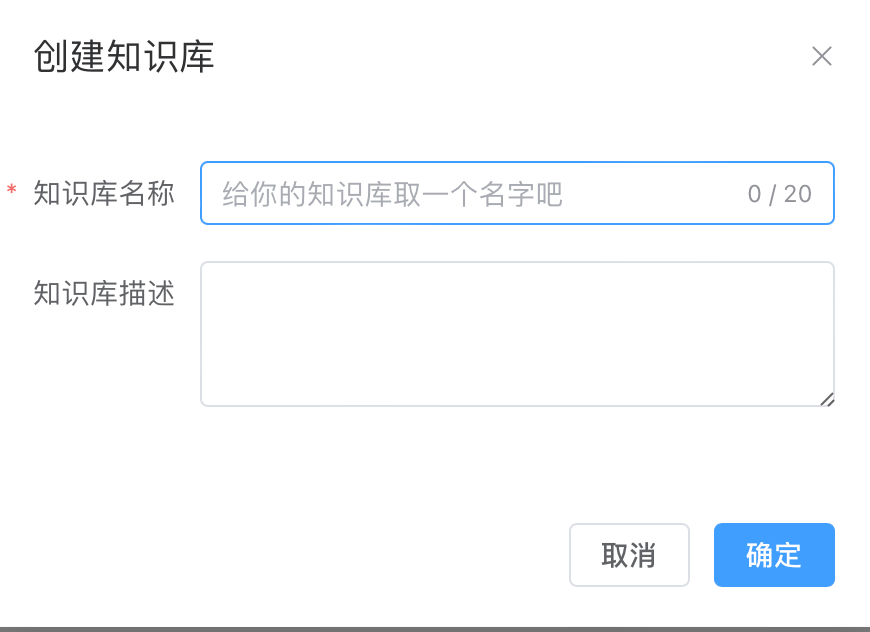Click 名字吧 in the name placeholder

[x=521, y=194]
